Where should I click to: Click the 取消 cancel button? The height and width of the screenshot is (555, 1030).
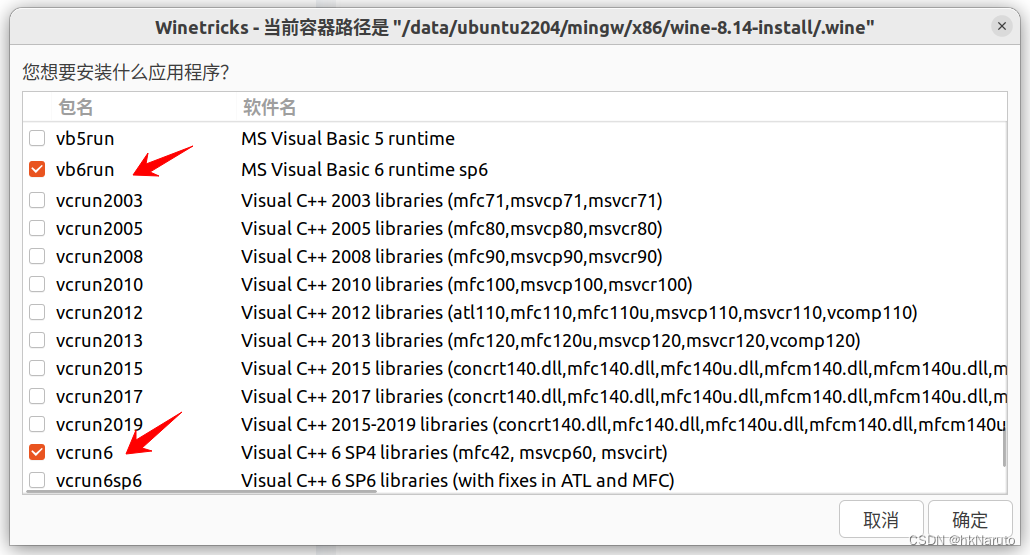point(881,520)
